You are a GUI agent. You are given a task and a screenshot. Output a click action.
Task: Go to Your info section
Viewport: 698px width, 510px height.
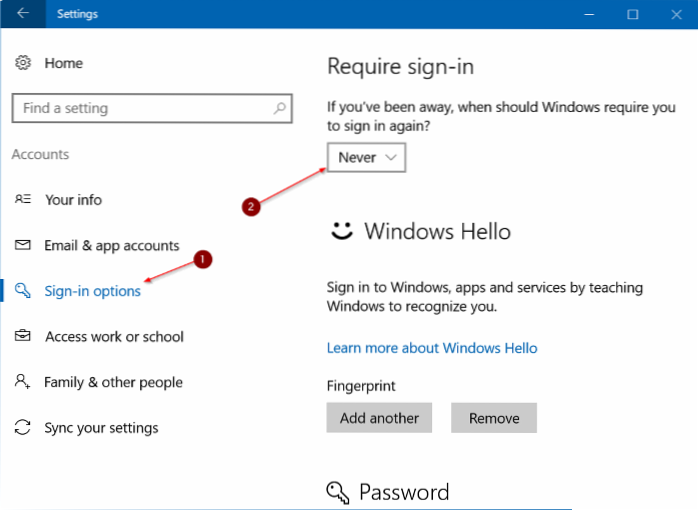73,200
